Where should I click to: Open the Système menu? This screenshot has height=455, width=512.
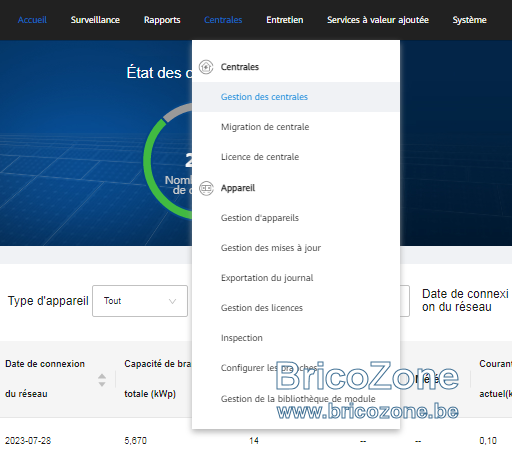tap(469, 20)
